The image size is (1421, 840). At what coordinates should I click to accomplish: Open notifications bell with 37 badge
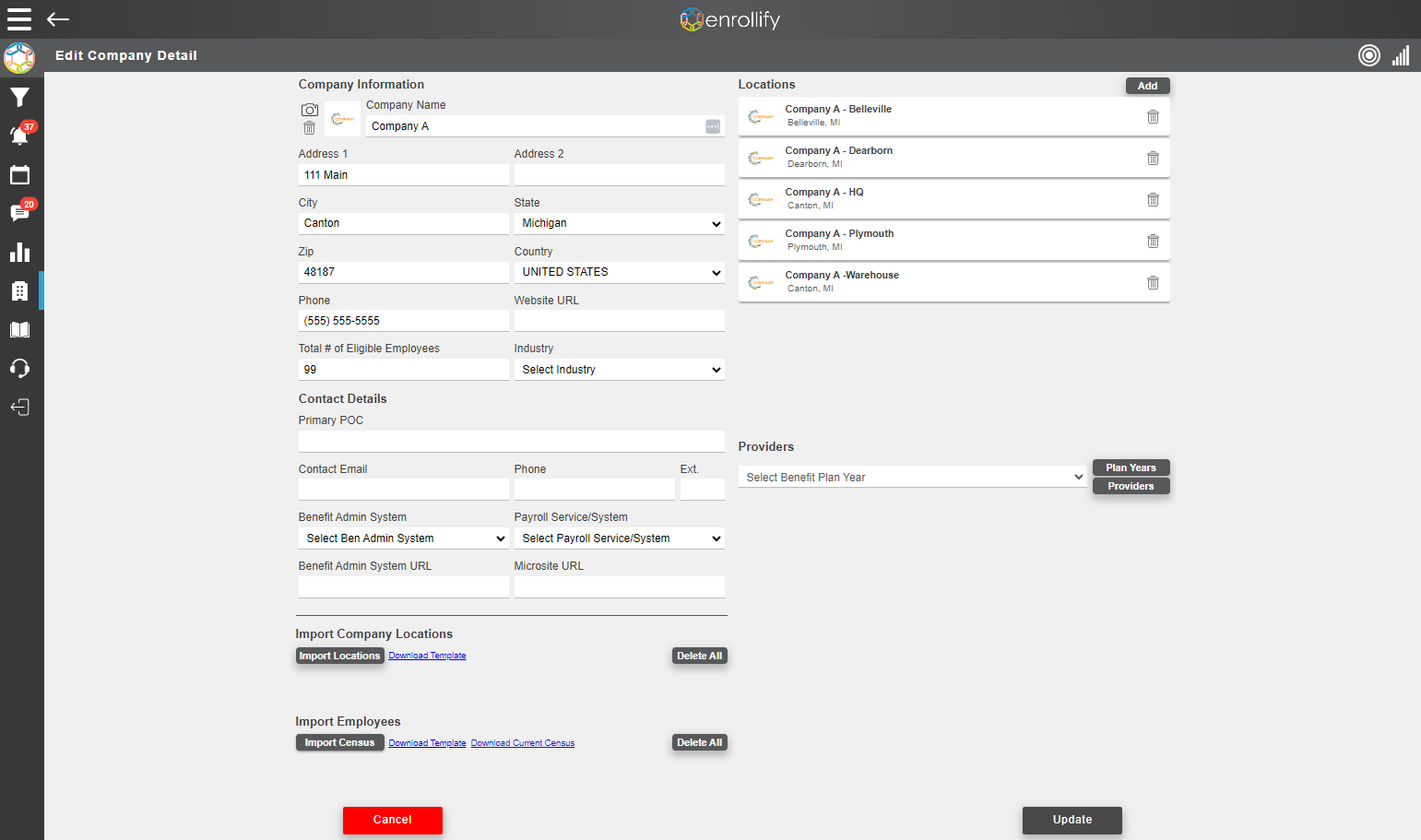[19, 135]
